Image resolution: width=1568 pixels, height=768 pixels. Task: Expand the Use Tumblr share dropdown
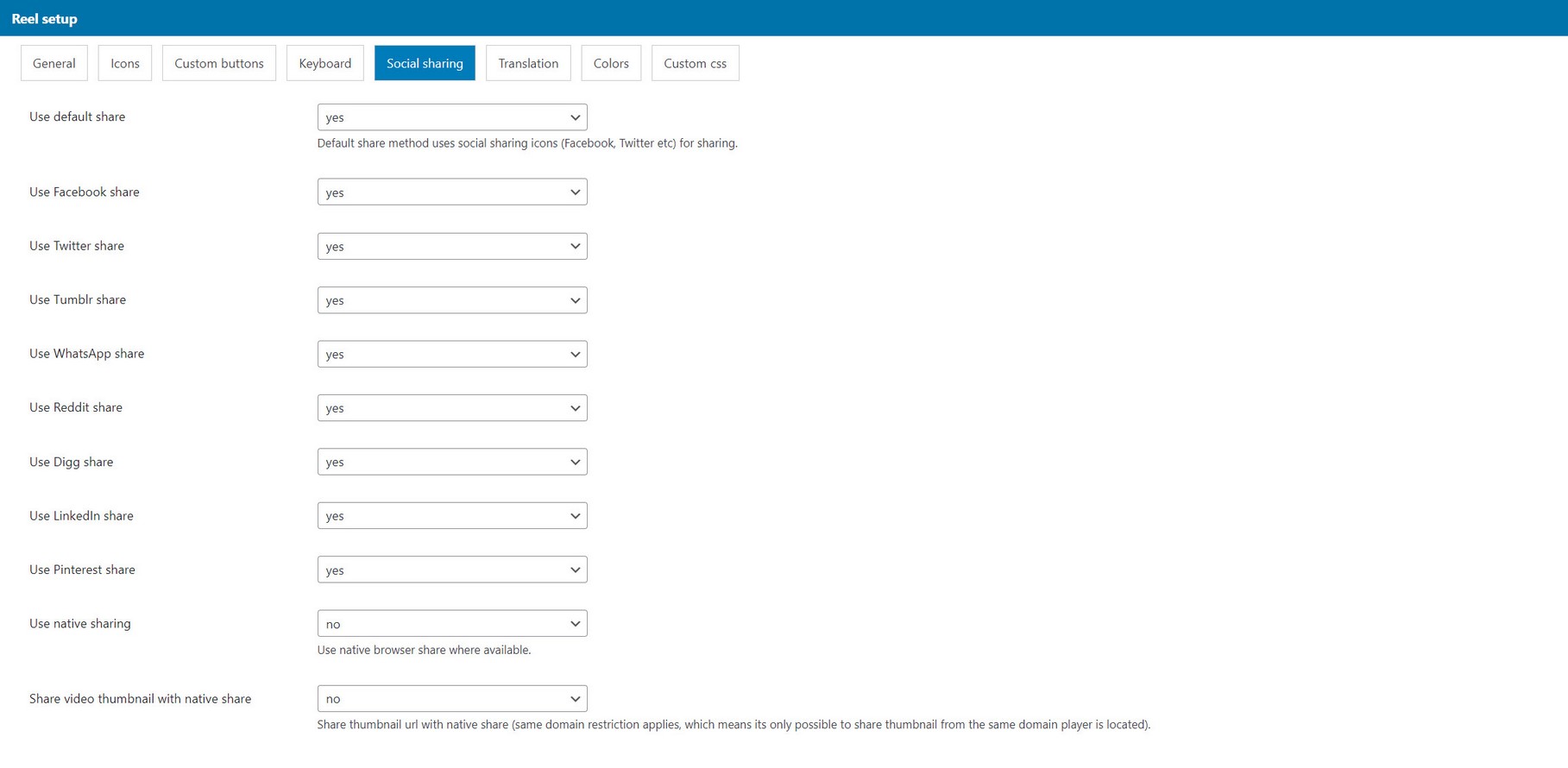tap(451, 300)
